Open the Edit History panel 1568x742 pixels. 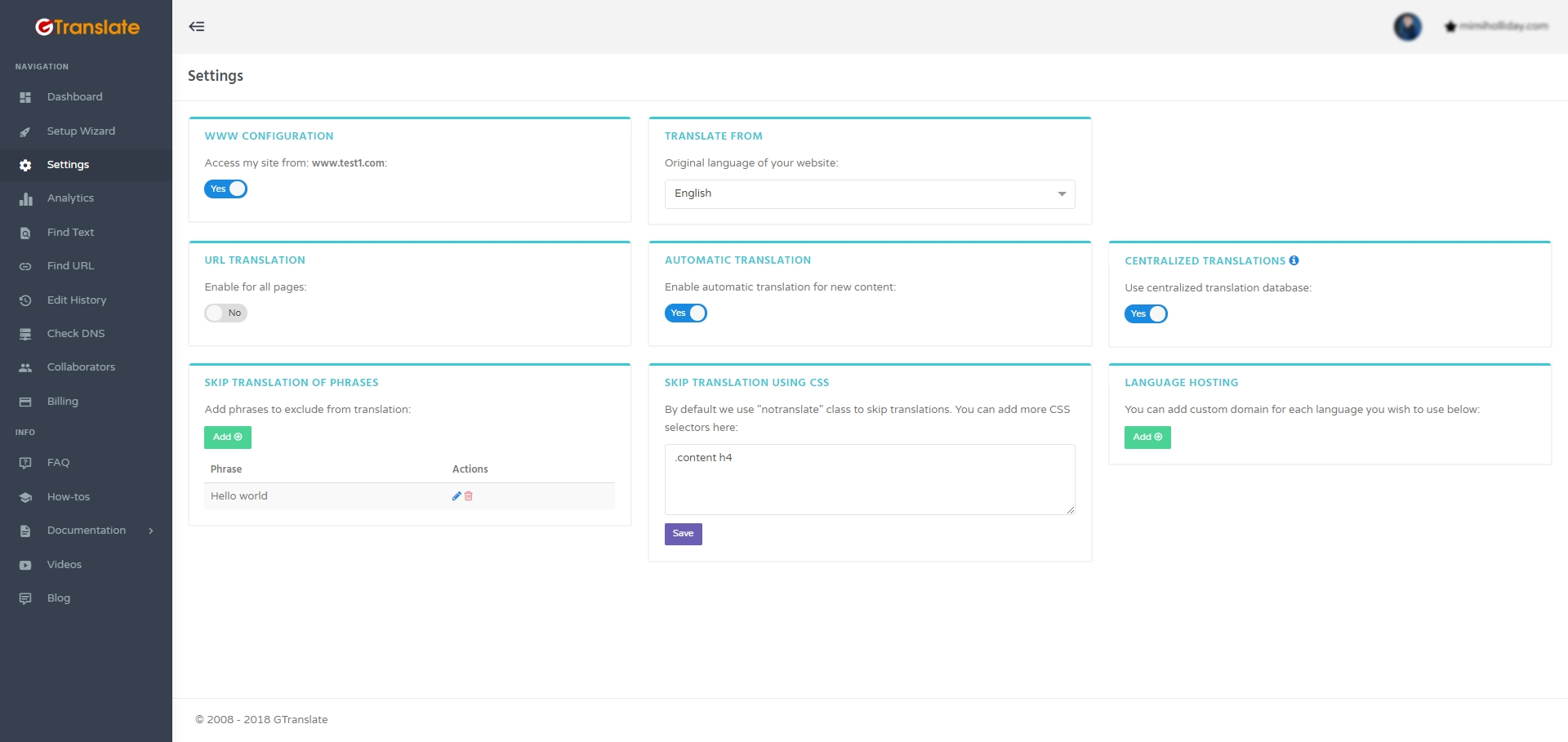77,300
